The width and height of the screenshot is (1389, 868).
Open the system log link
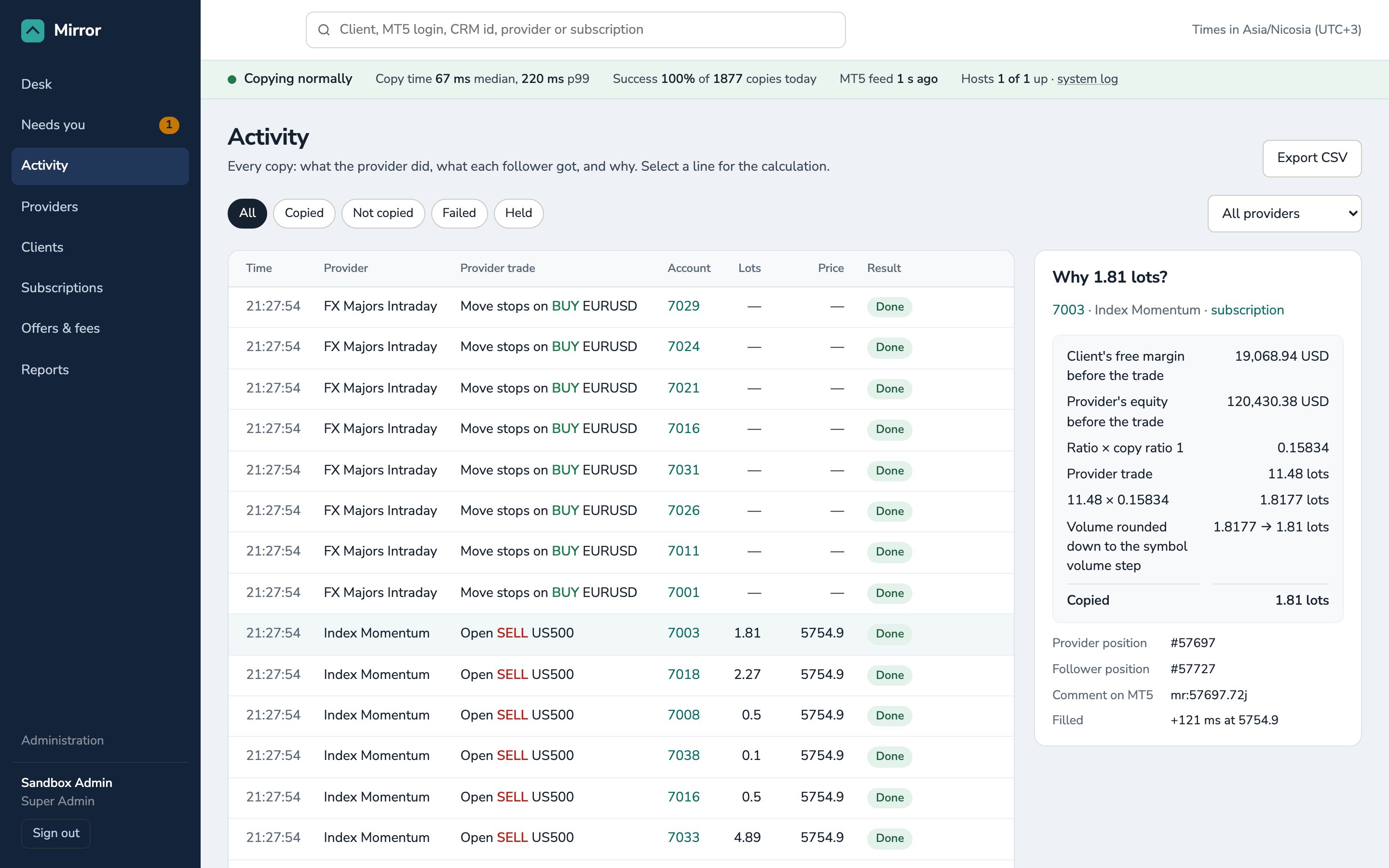click(x=1087, y=79)
